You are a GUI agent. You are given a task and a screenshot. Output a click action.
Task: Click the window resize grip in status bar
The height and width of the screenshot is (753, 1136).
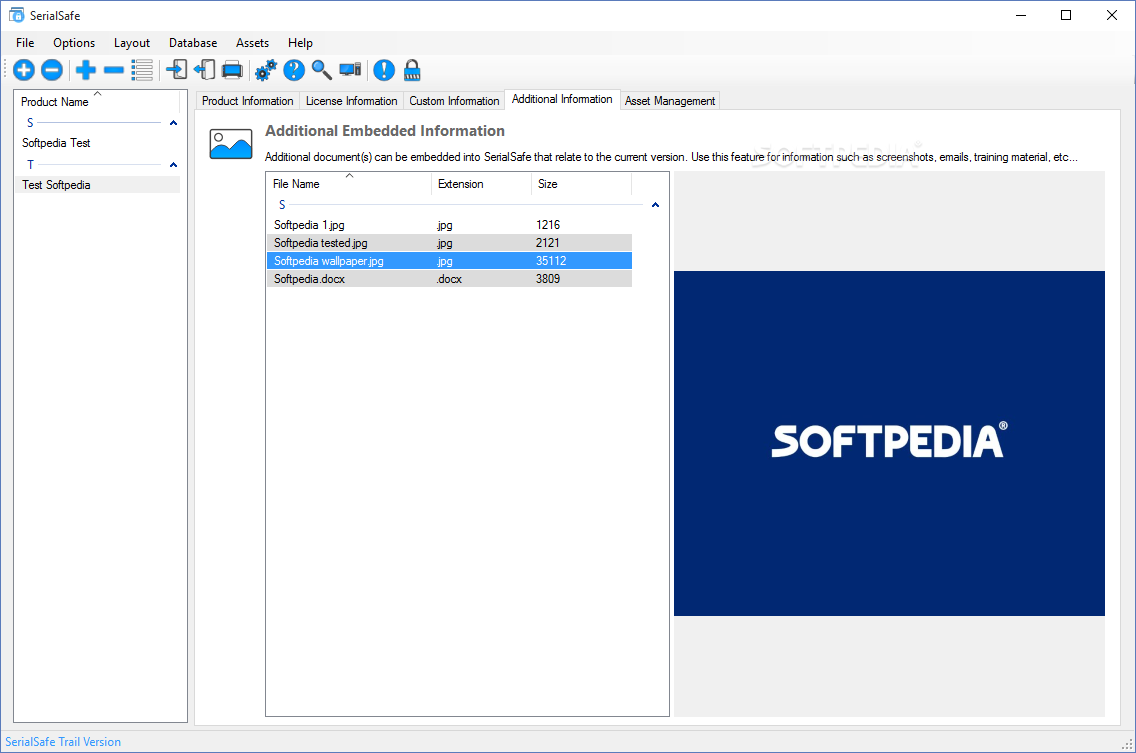click(1127, 744)
